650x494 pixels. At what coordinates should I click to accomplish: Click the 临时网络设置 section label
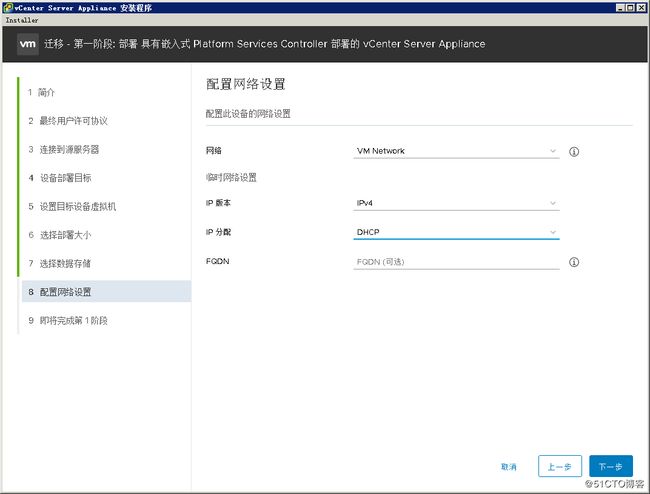(x=231, y=178)
